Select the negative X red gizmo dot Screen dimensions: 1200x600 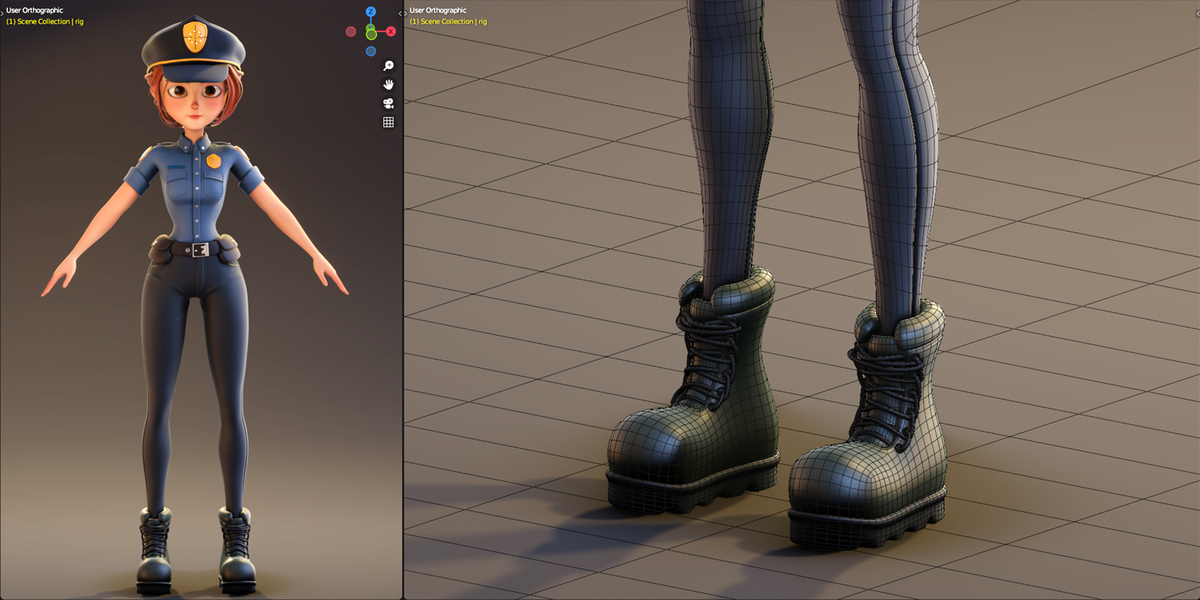pos(351,31)
